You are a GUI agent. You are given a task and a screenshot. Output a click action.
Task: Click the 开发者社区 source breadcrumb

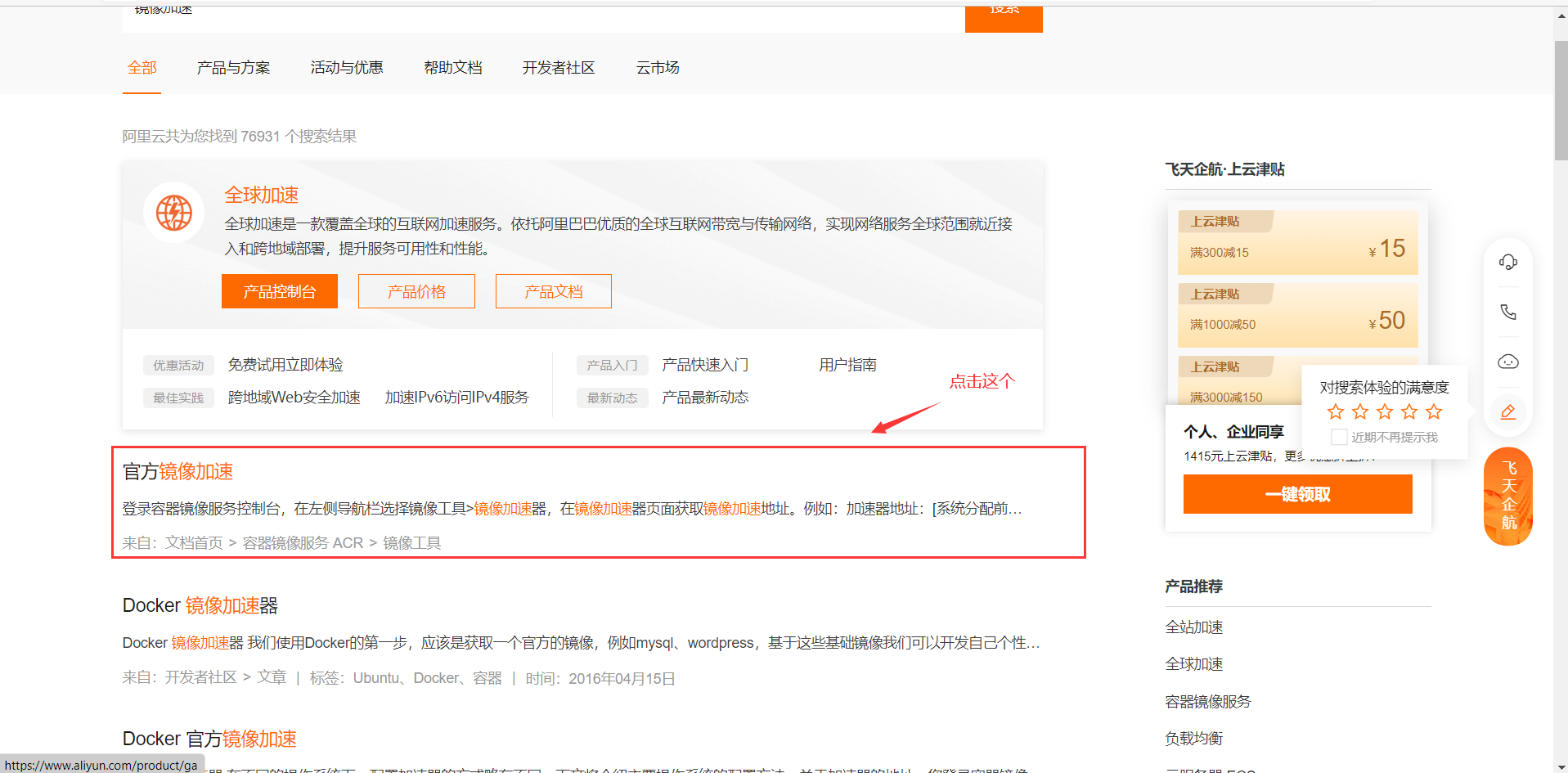pyautogui.click(x=201, y=677)
